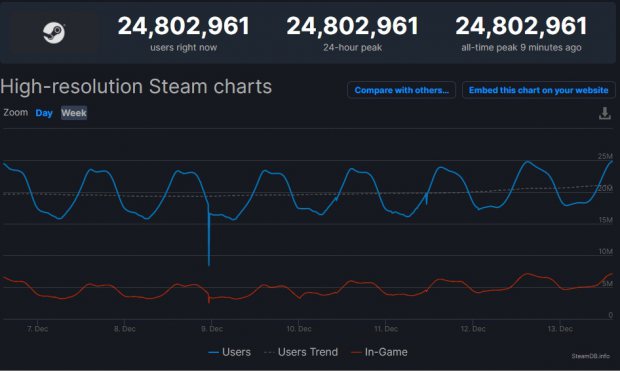Click the all-time peak number
The image size is (620, 372).
point(521,26)
